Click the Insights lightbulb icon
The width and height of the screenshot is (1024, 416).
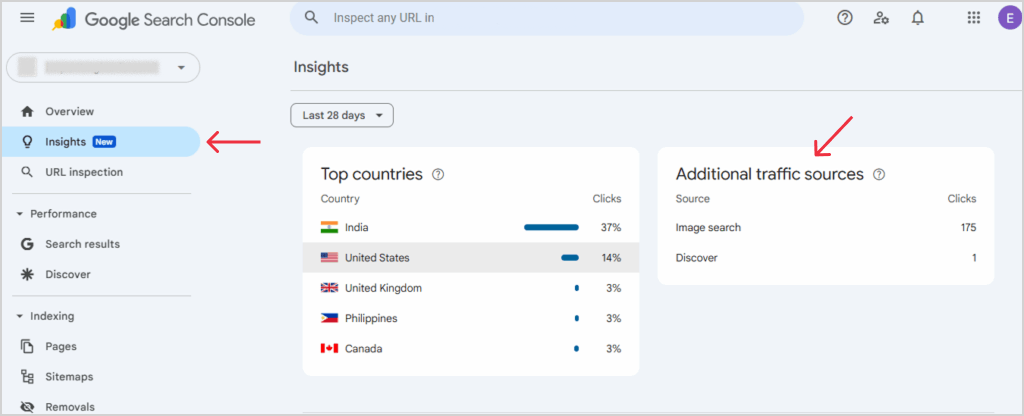(27, 142)
